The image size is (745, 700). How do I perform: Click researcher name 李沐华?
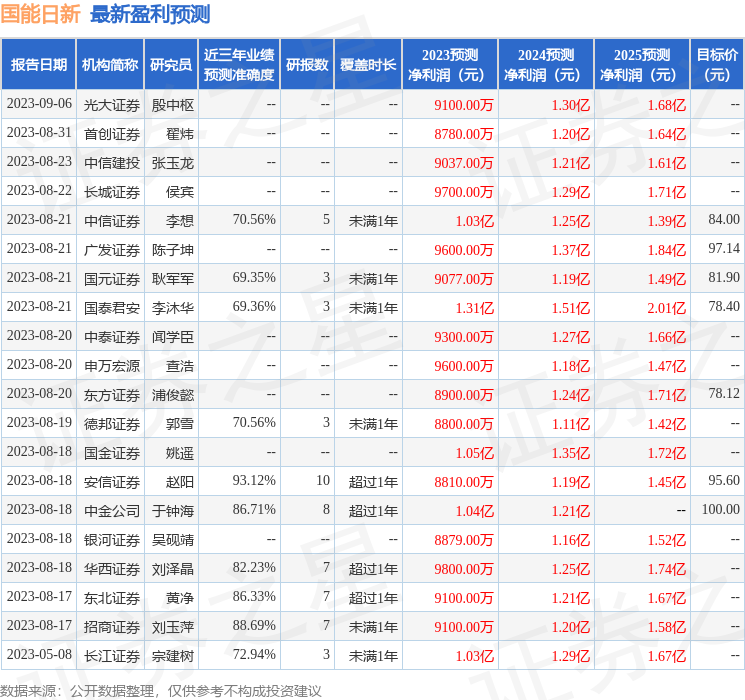(173, 308)
